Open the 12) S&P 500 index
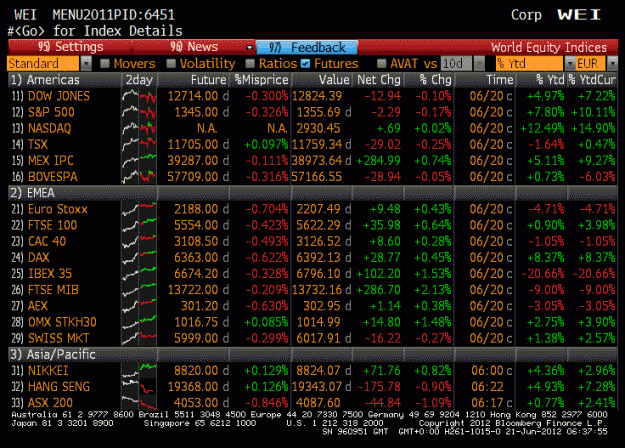Screen dimensions: 625x448 pos(43,112)
